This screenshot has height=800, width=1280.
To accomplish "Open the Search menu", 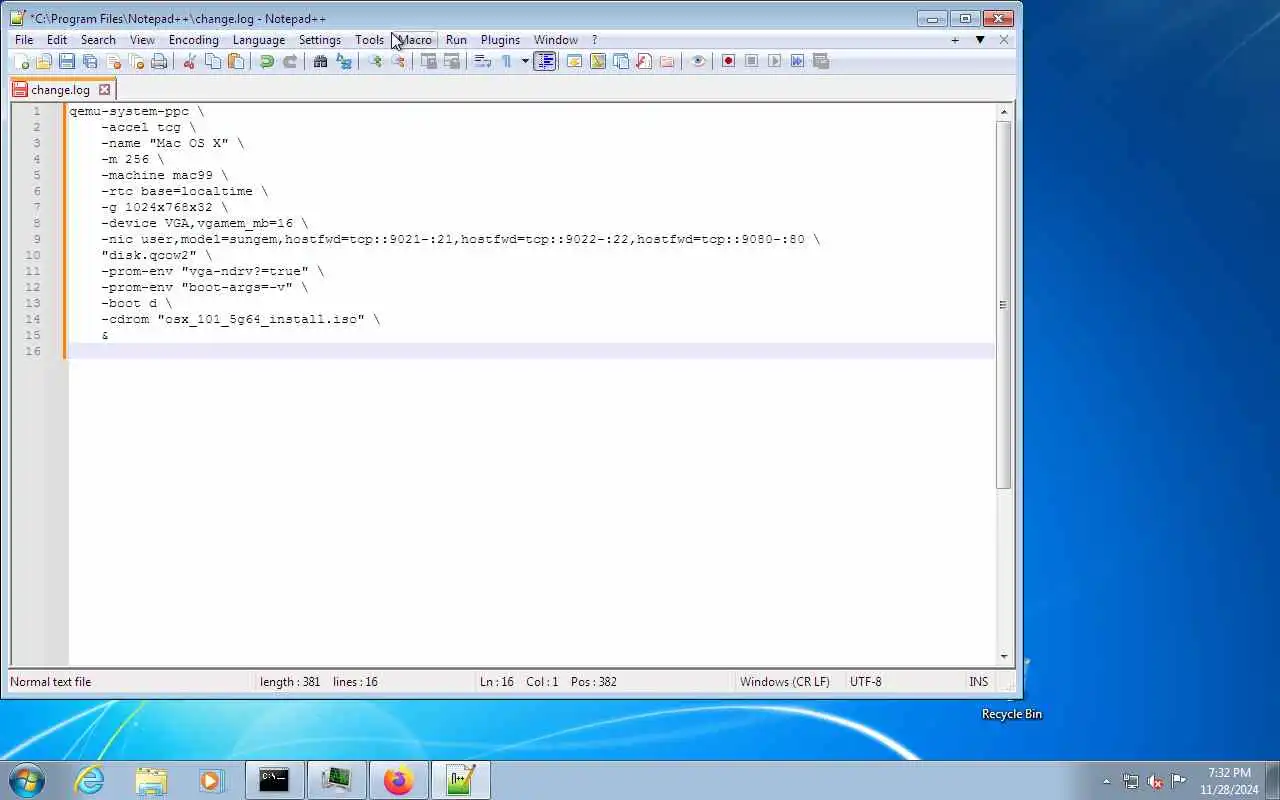I will tap(98, 40).
